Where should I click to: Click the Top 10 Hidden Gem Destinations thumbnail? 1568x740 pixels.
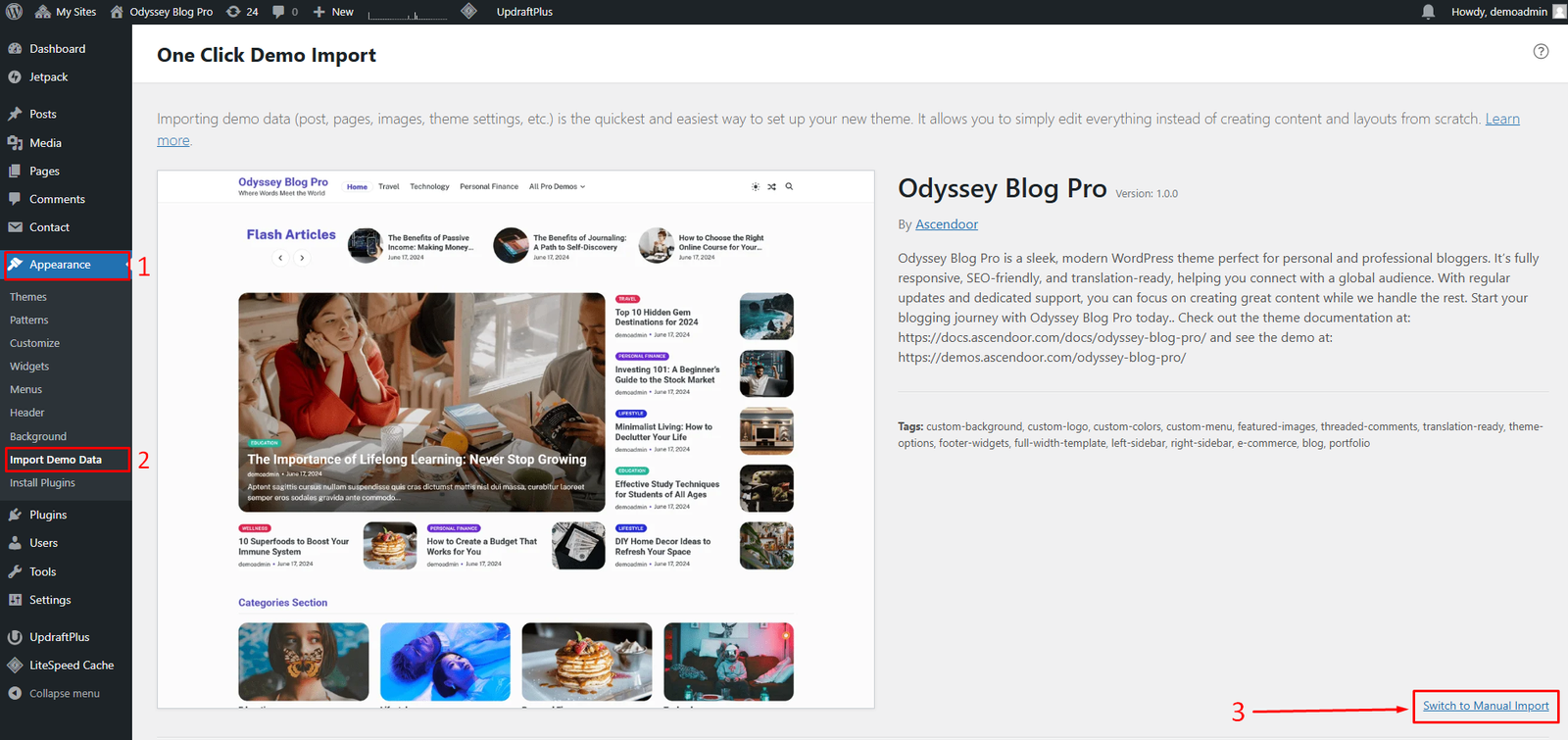pos(766,317)
